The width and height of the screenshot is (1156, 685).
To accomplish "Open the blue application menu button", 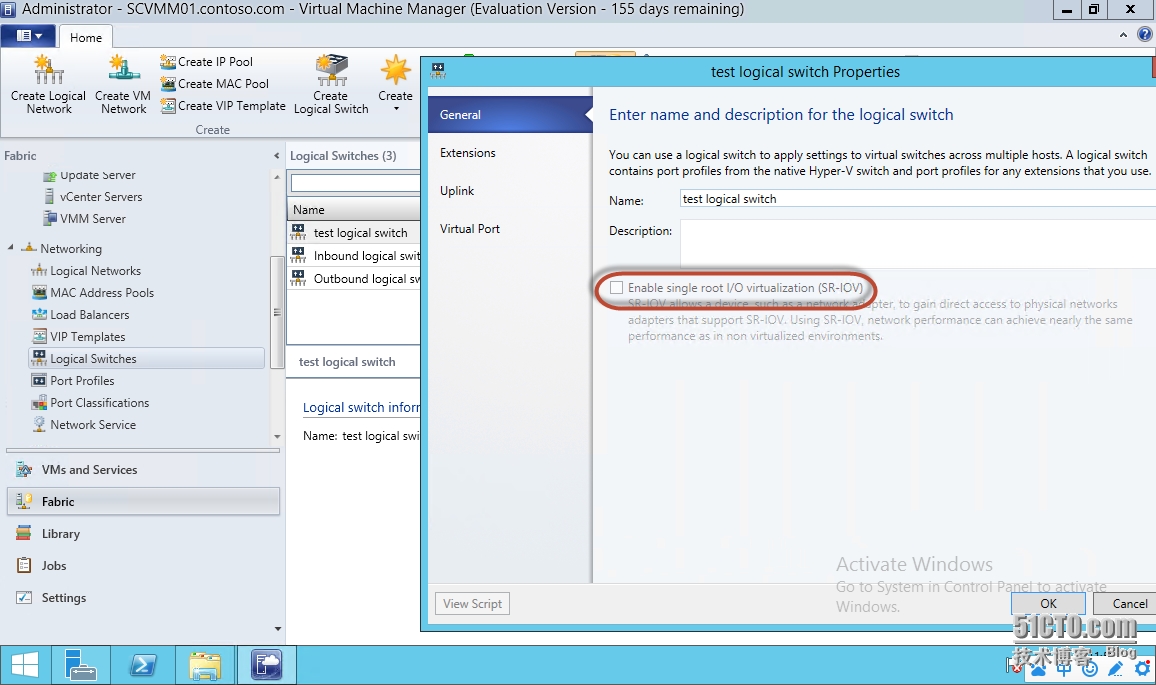I will coord(28,35).
